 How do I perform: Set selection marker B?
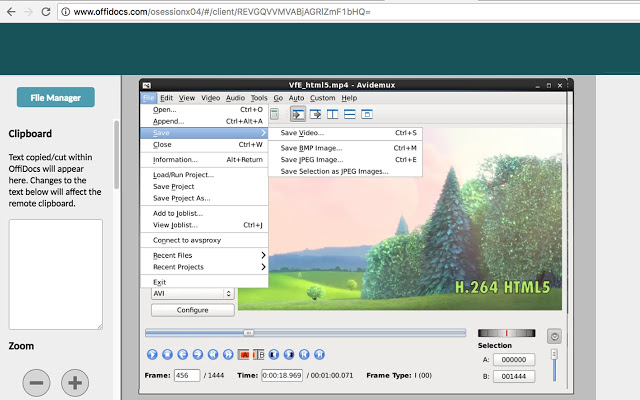click(258, 354)
